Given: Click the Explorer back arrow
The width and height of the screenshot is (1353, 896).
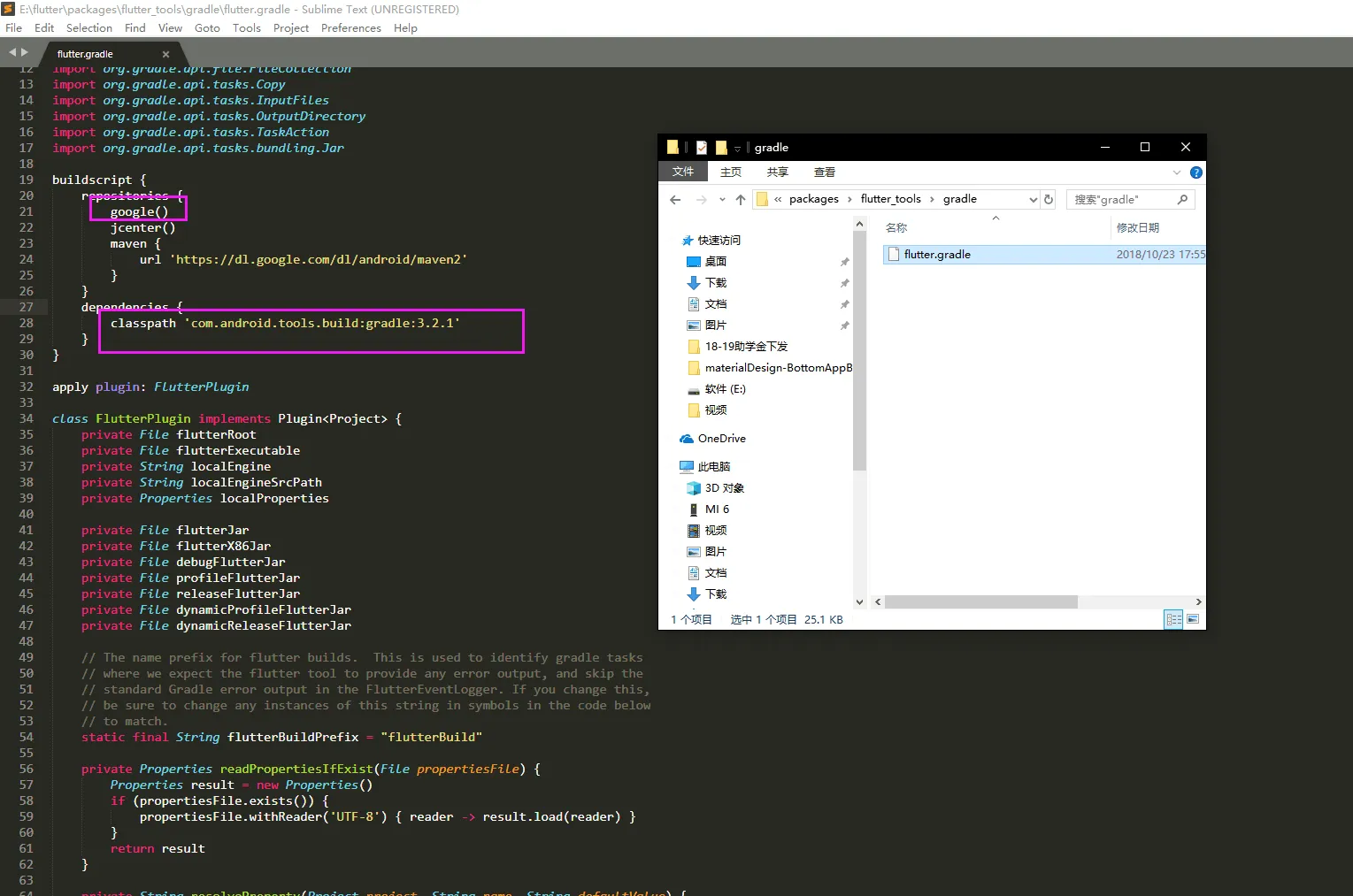Looking at the screenshot, I should click(x=675, y=200).
